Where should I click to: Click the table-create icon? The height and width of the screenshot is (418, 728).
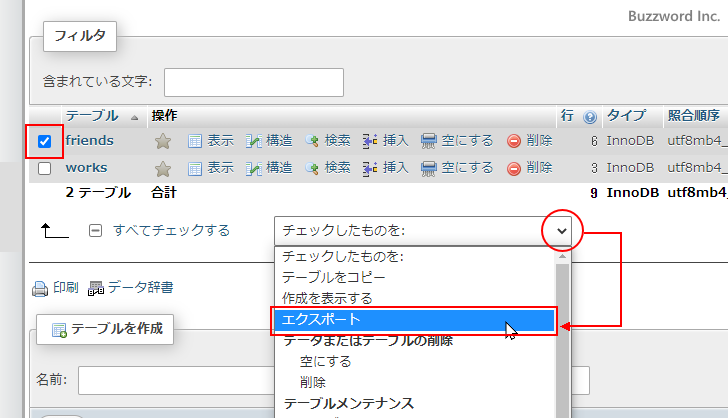(x=59, y=330)
